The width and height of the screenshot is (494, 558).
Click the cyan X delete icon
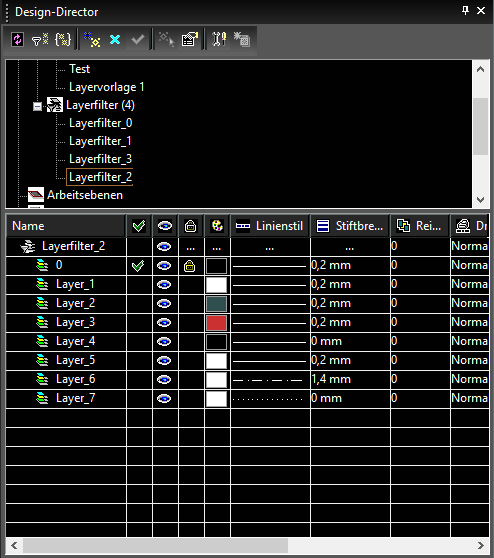coord(115,39)
